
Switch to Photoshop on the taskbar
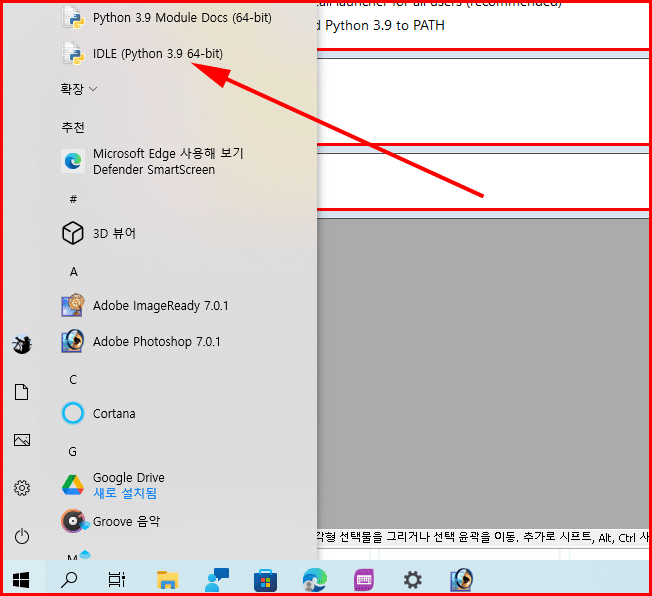(x=462, y=579)
